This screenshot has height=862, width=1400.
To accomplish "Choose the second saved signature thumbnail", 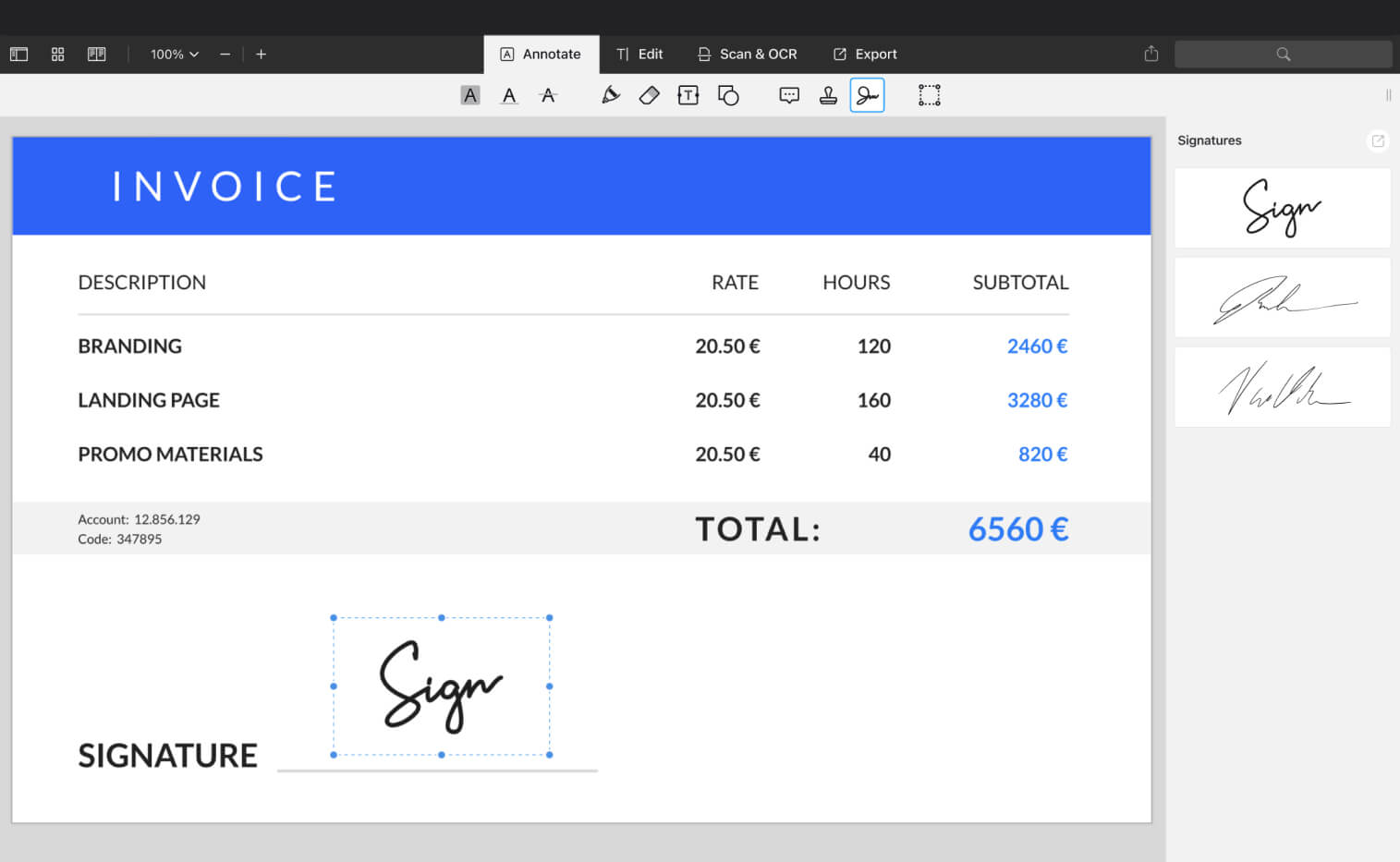I will click(1282, 297).
